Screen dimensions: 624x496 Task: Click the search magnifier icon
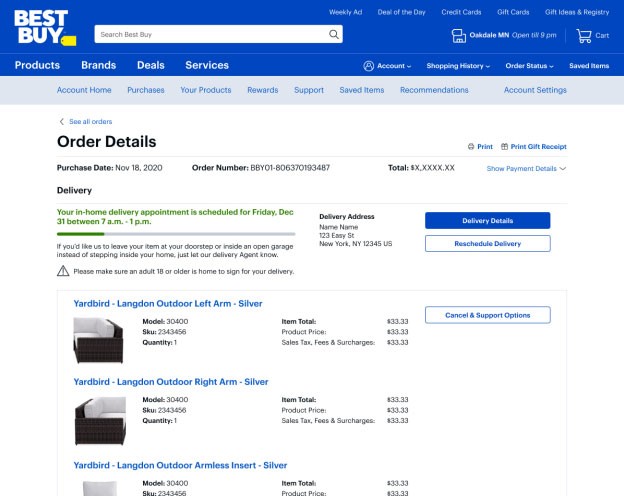pyautogui.click(x=334, y=35)
